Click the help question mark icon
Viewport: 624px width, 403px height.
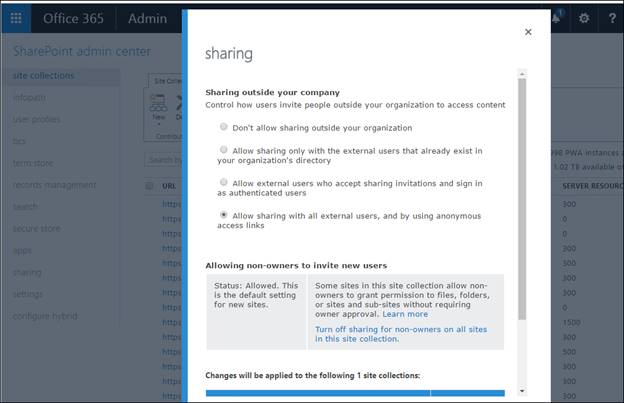click(x=611, y=18)
